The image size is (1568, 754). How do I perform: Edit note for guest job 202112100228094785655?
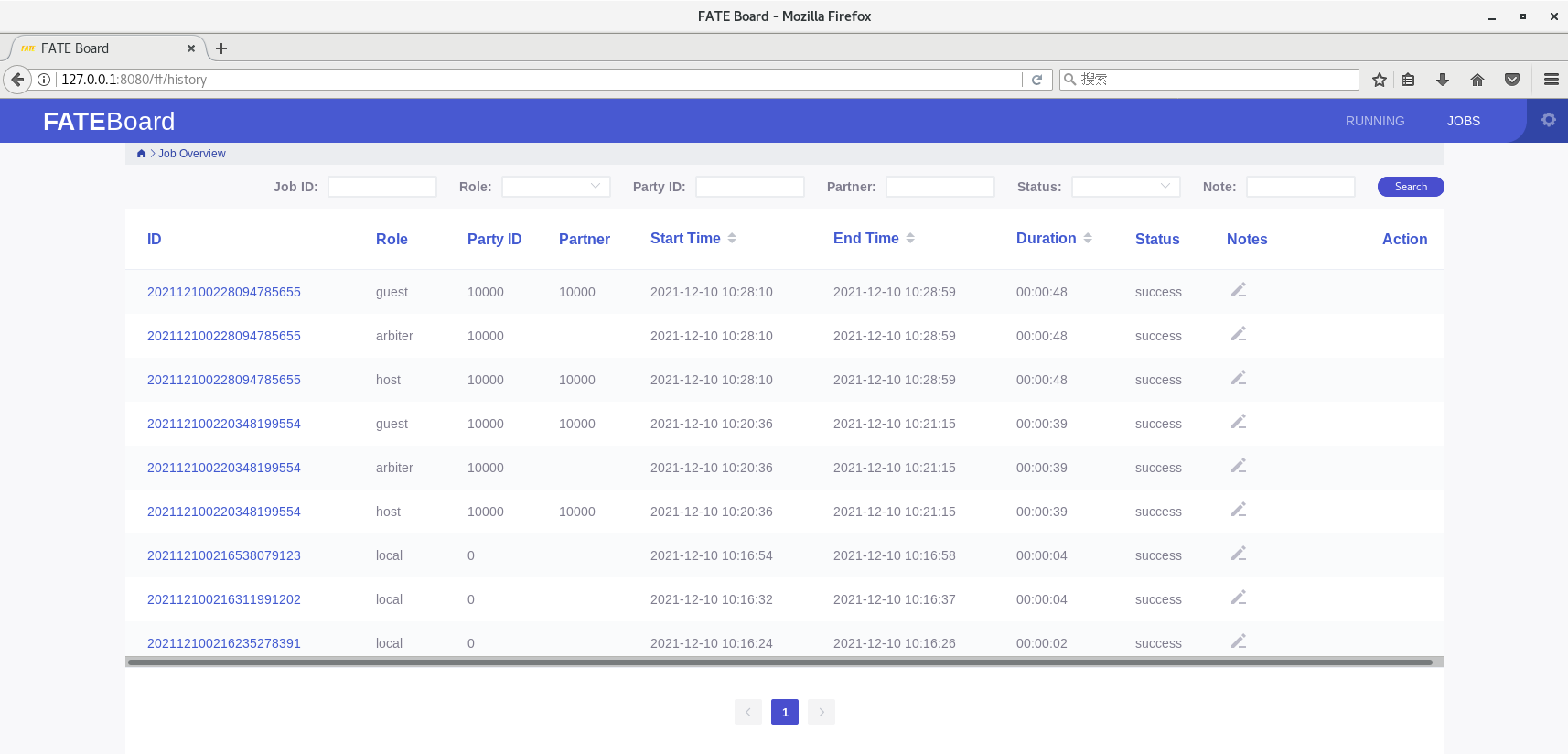pyautogui.click(x=1239, y=290)
